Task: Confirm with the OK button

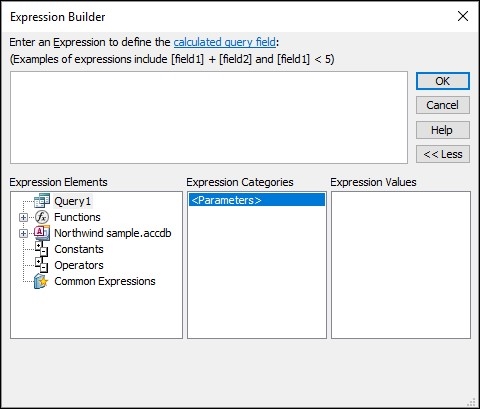Action: [x=443, y=81]
